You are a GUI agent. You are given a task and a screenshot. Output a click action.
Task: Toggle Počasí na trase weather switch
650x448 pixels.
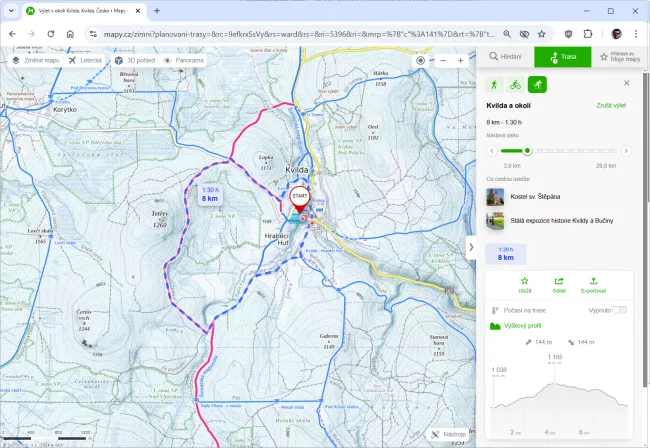tap(619, 310)
